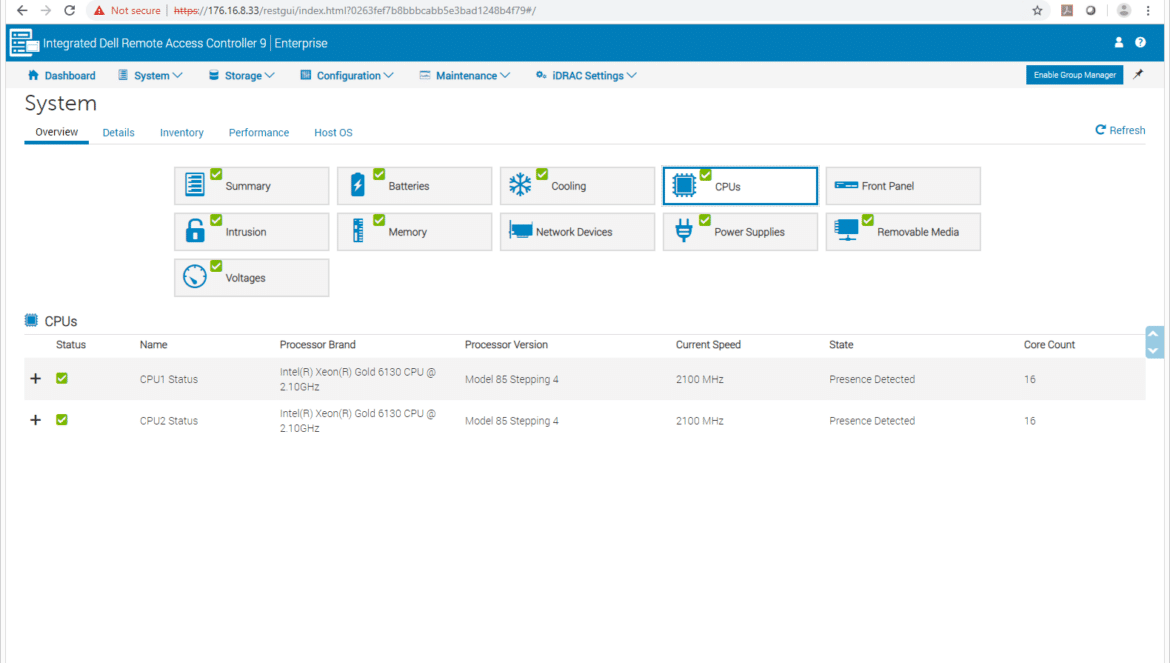Reload the page with browser reload icon
This screenshot has height=663, width=1170.
(69, 10)
